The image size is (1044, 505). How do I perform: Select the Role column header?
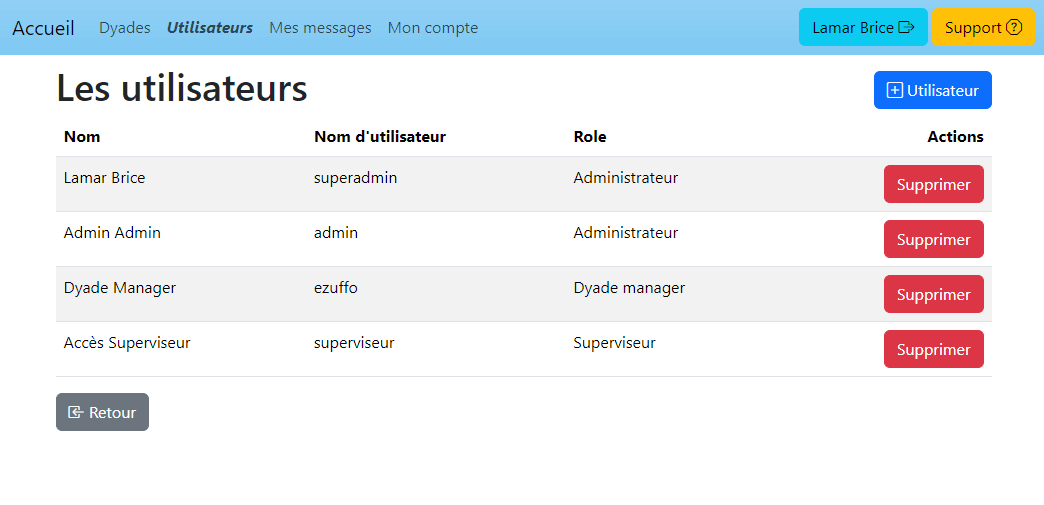[590, 137]
